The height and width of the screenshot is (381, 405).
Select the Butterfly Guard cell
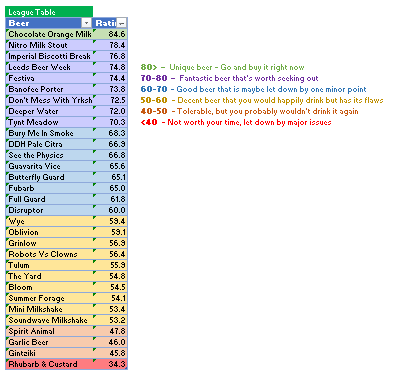[50, 177]
